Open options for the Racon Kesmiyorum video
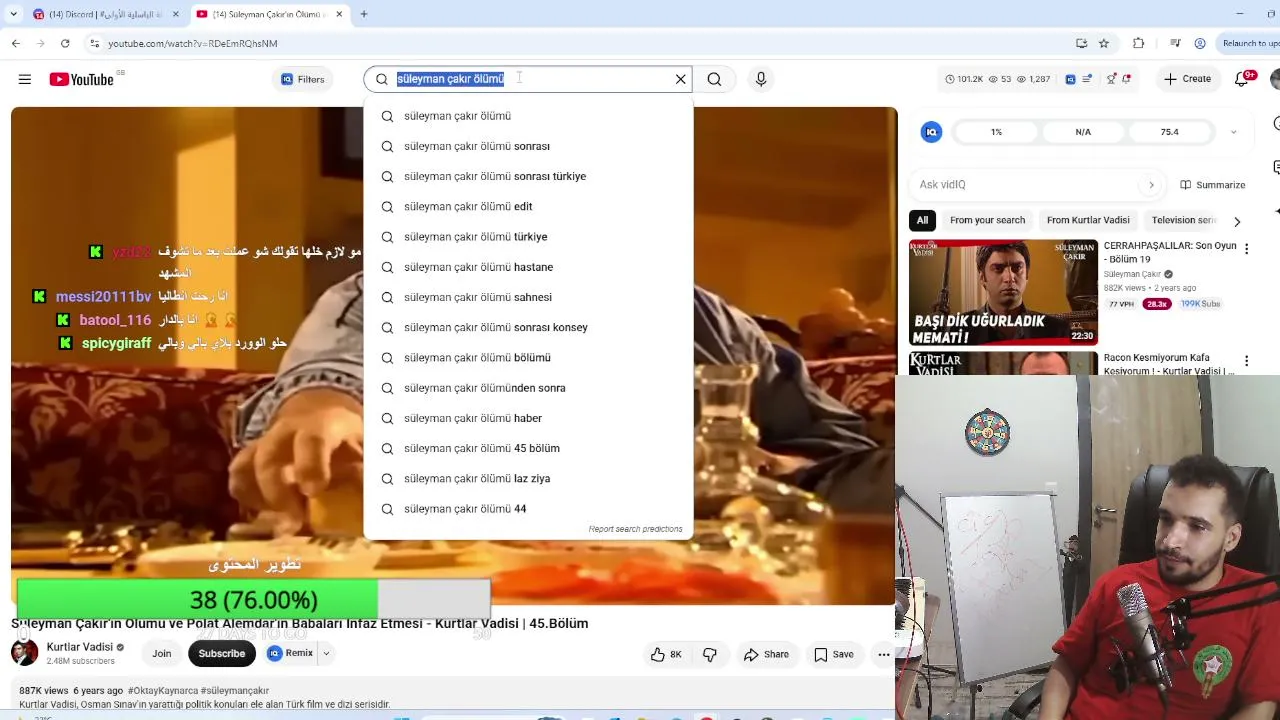This screenshot has height=720, width=1280. tap(1246, 361)
